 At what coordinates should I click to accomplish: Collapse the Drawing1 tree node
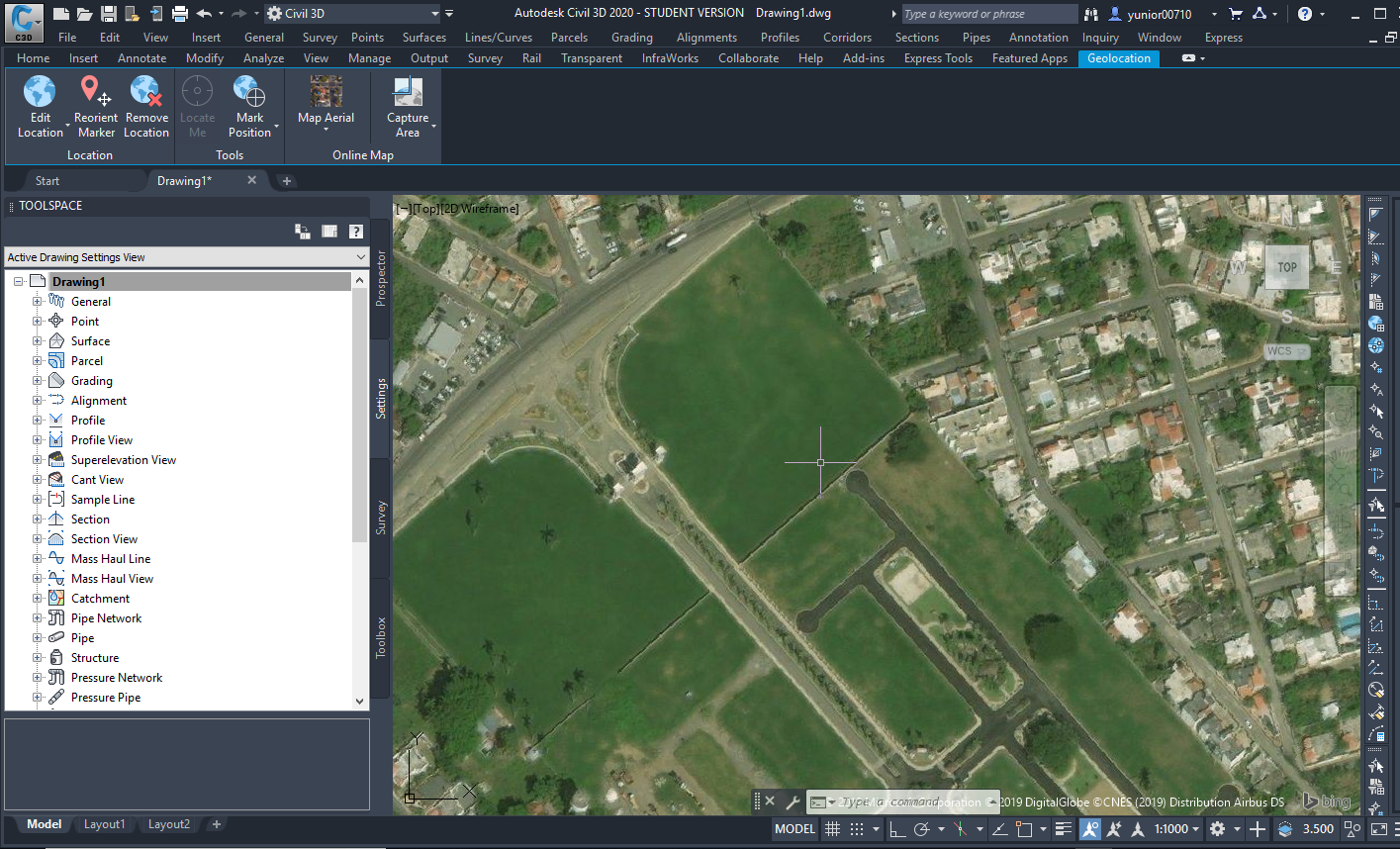click(18, 282)
